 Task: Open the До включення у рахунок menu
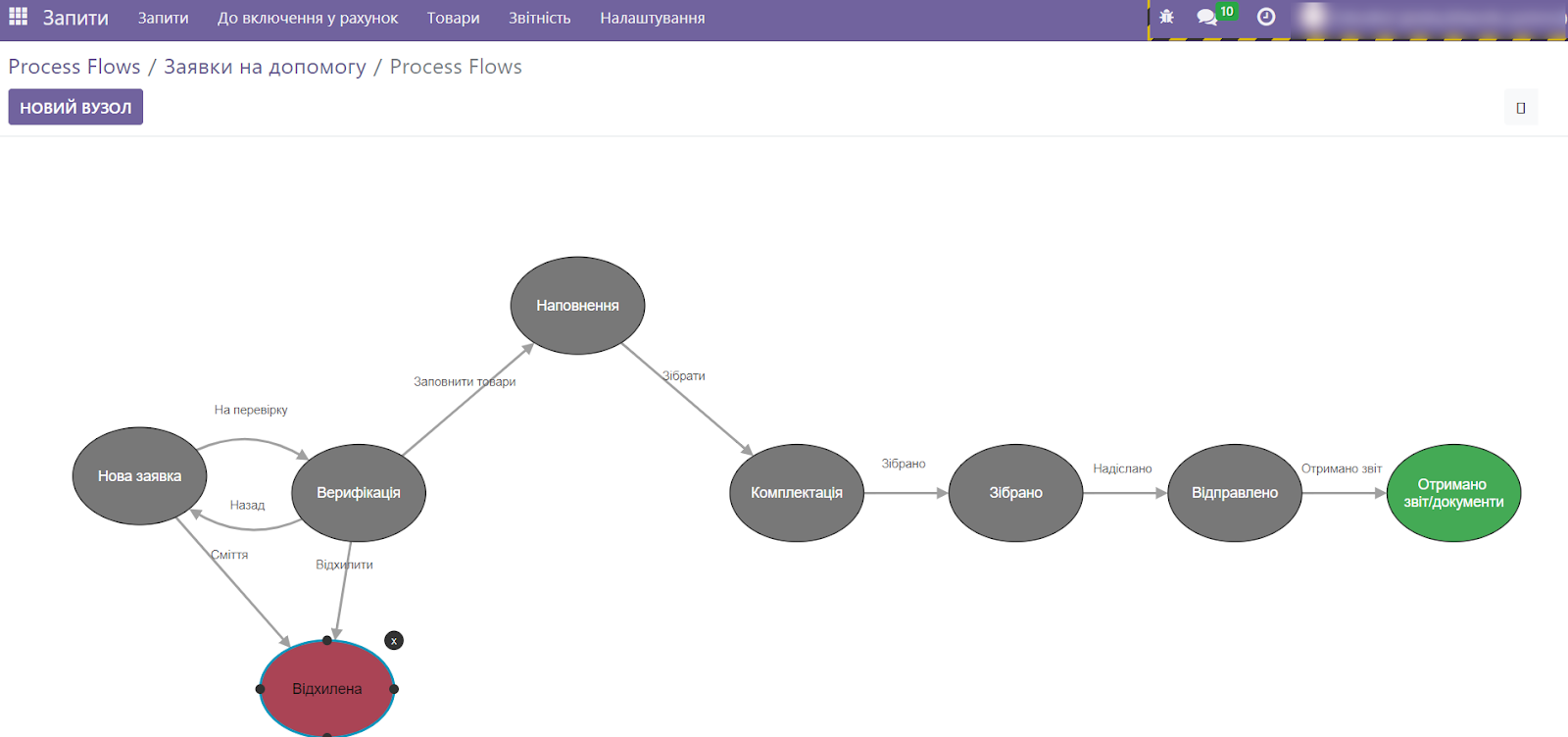click(308, 18)
